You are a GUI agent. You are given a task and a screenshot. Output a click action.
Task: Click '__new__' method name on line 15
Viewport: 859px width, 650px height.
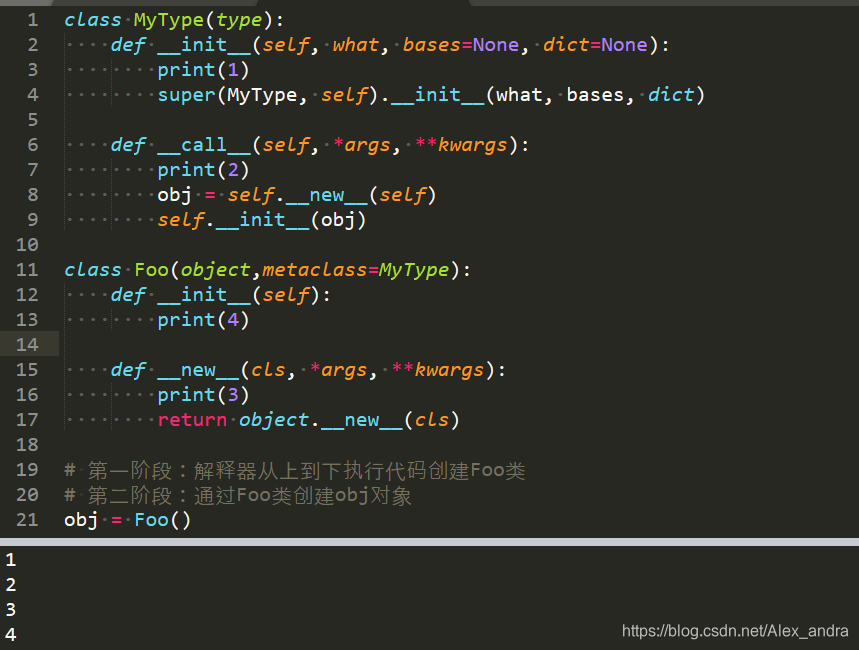(198, 370)
